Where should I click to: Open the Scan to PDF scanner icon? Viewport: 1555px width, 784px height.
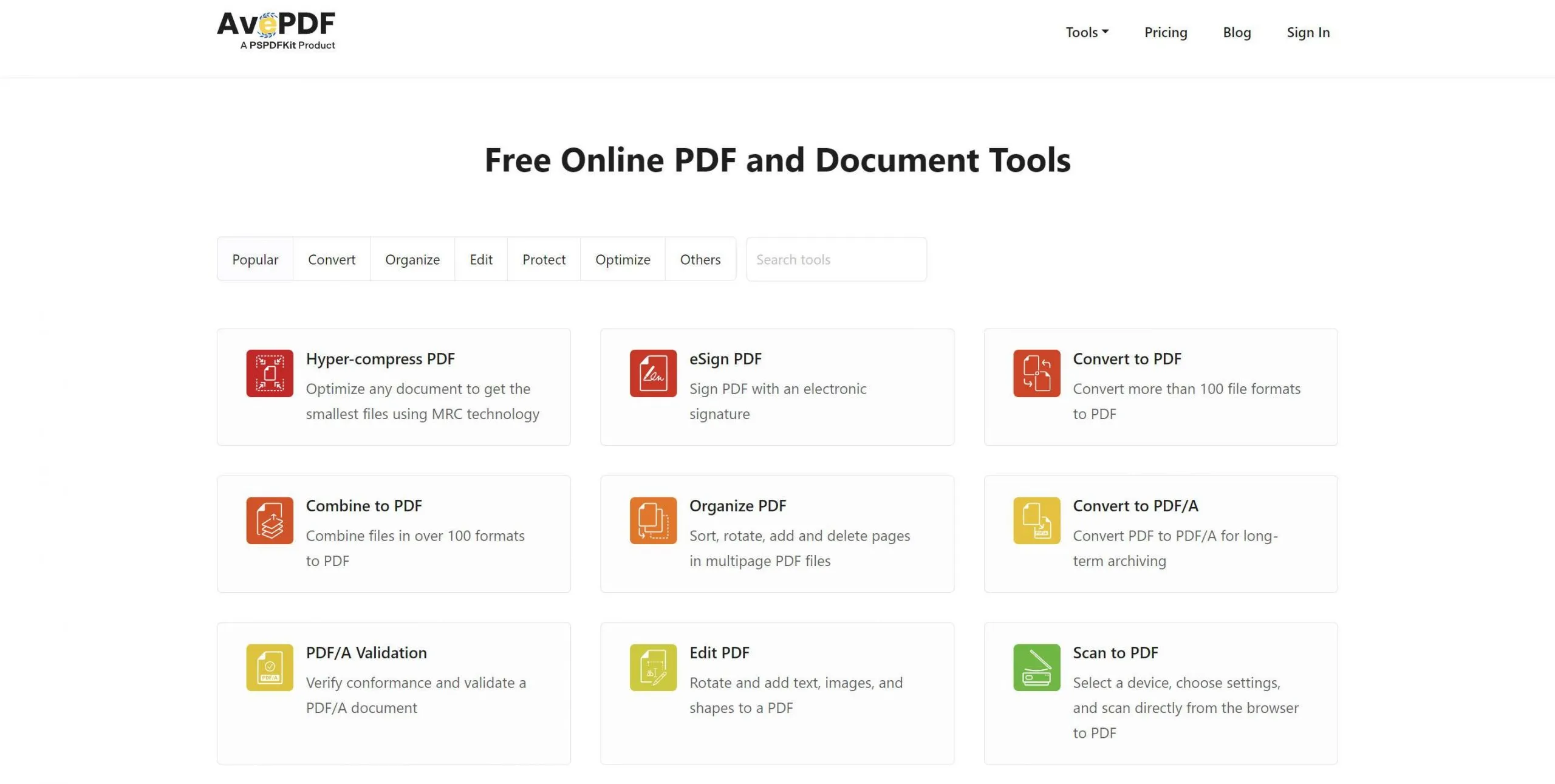coord(1036,667)
